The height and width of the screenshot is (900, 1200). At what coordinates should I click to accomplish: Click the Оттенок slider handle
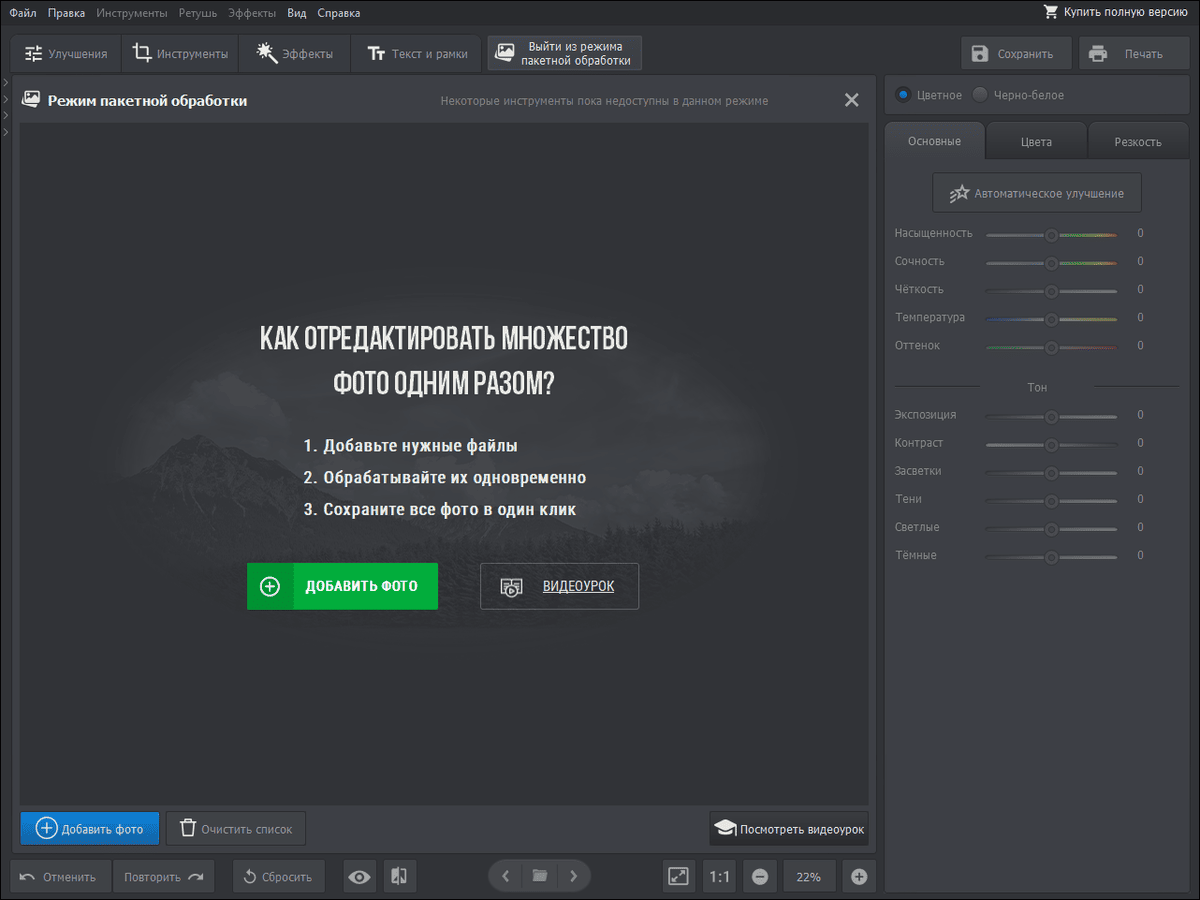click(1051, 347)
